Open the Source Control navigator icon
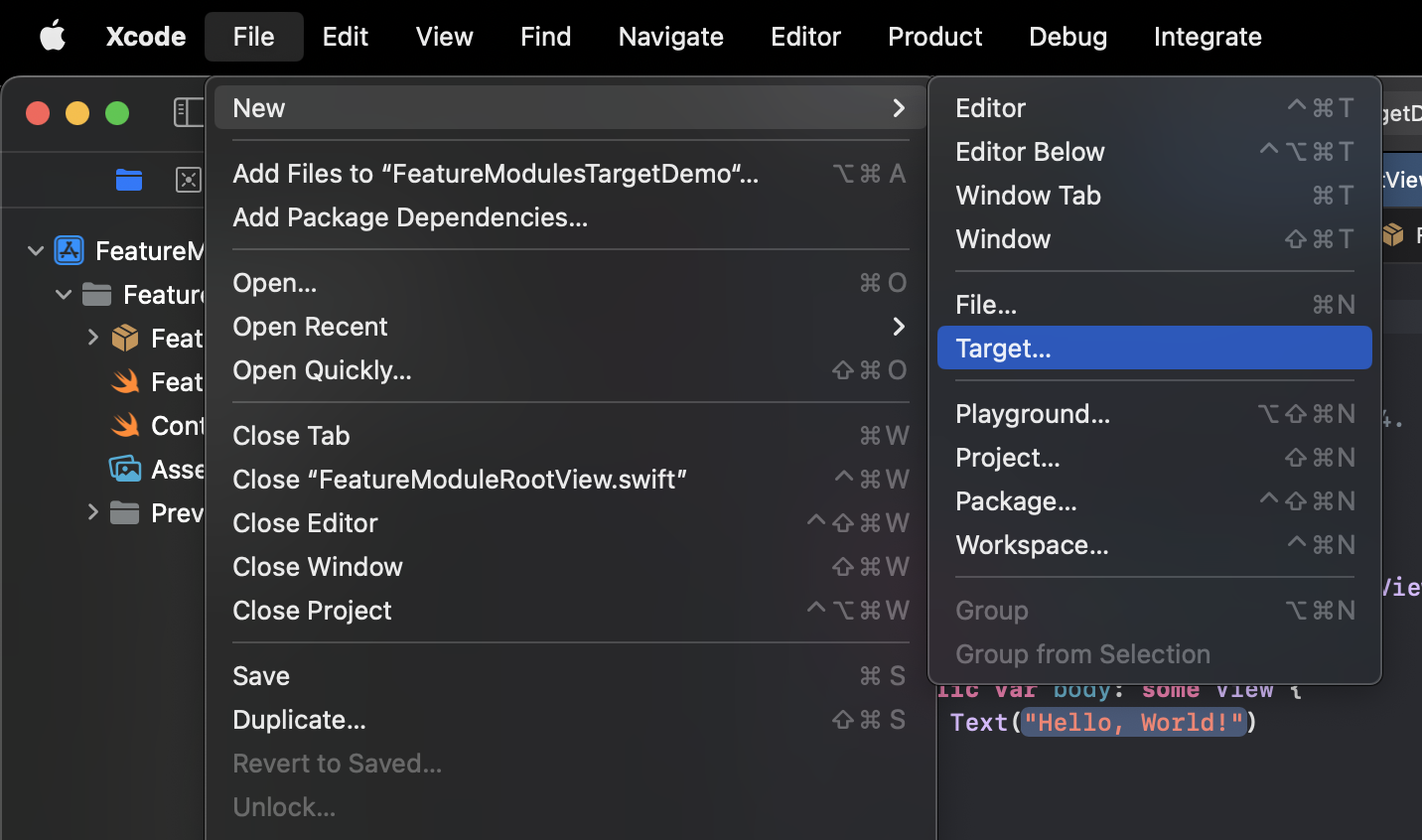Image resolution: width=1422 pixels, height=840 pixels. click(x=188, y=180)
